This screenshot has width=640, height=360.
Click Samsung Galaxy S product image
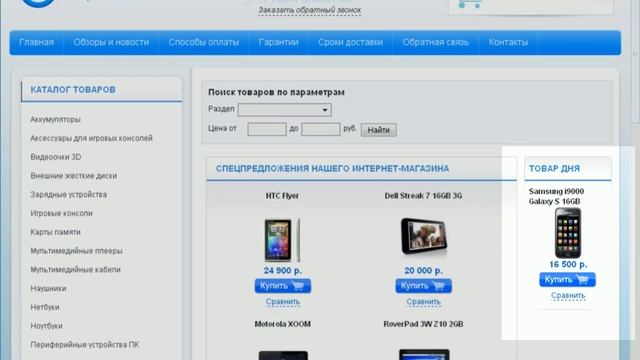point(568,233)
